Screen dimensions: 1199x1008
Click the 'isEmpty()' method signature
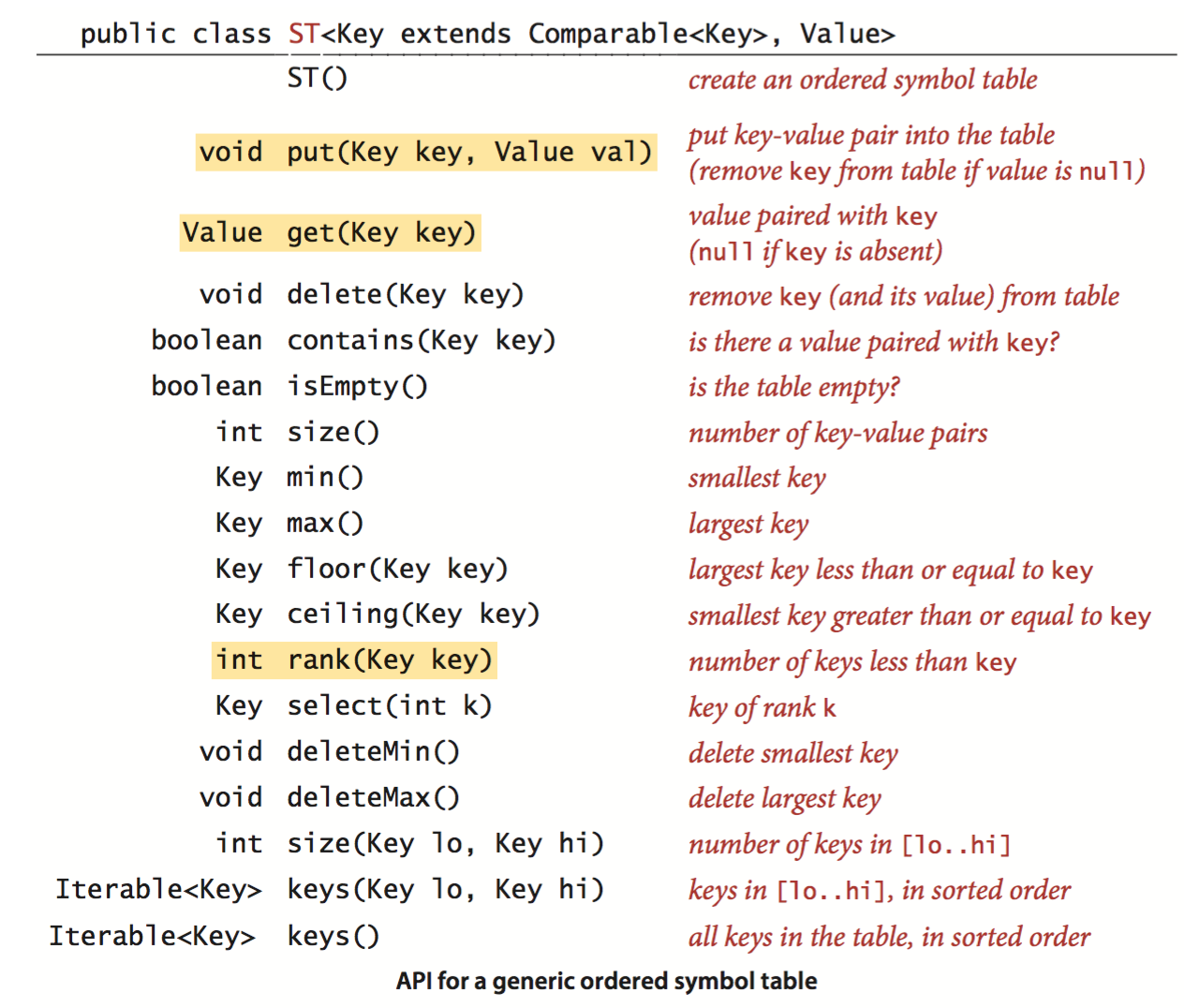[357, 386]
